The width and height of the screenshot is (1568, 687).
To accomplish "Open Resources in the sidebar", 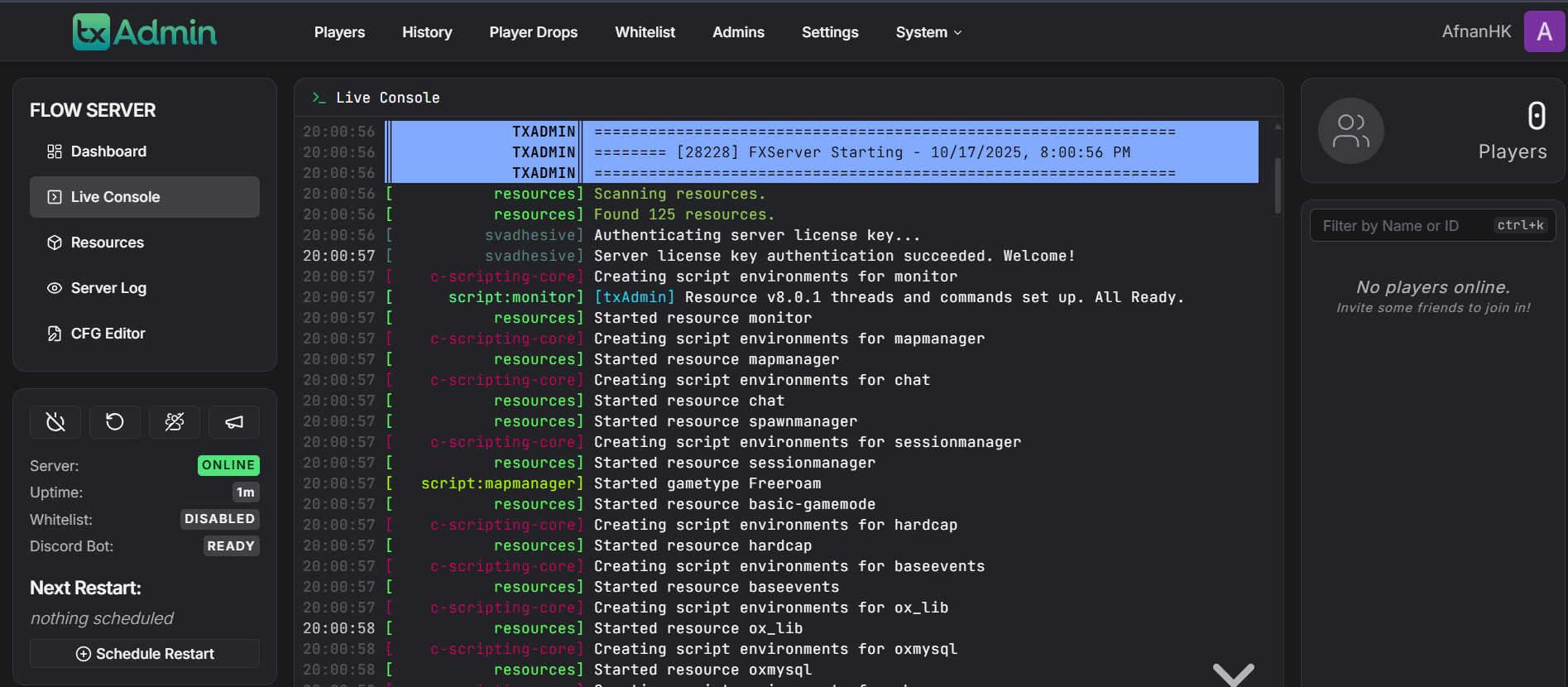I will click(108, 243).
